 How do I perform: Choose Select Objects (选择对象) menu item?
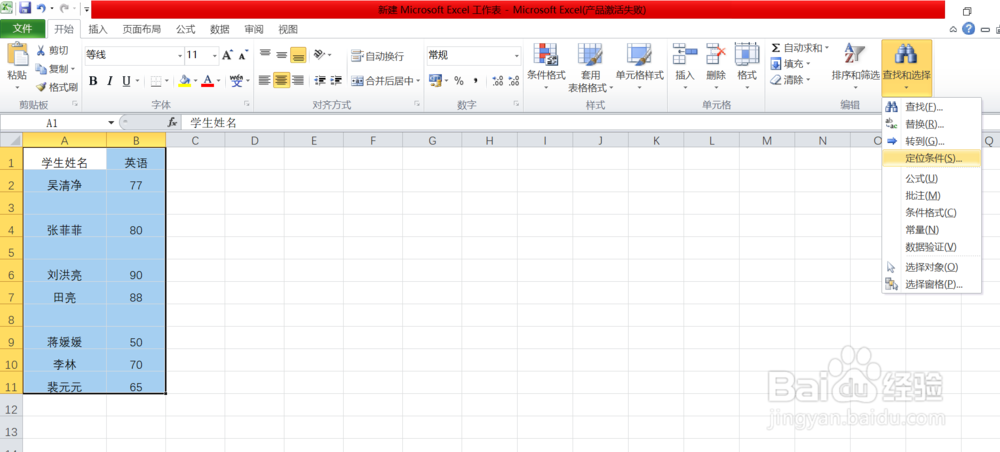(x=932, y=267)
